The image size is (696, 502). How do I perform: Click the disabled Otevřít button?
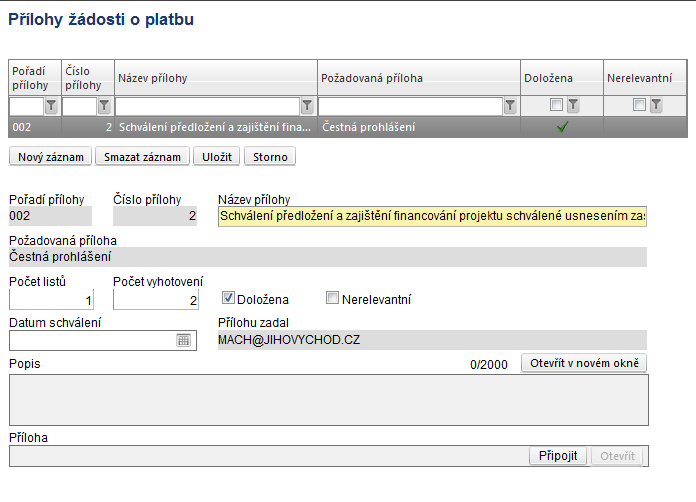point(617,456)
